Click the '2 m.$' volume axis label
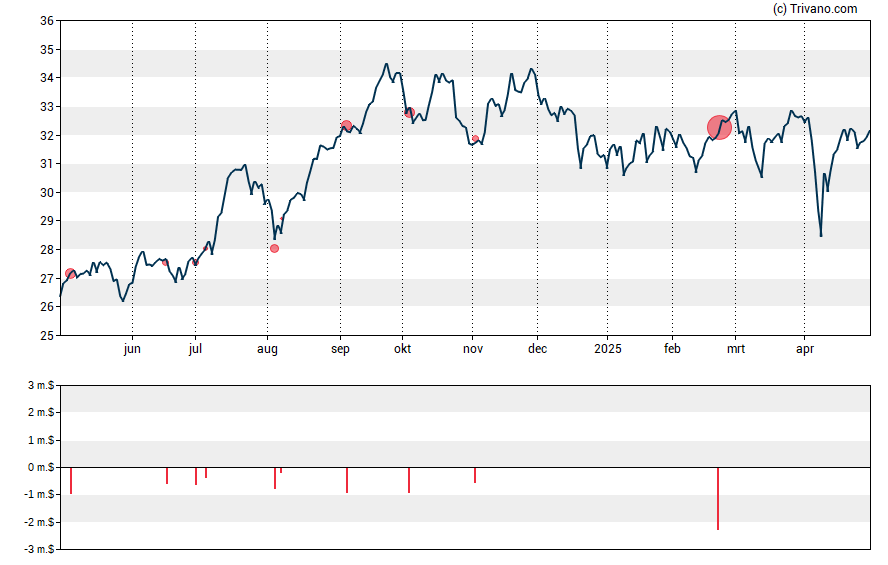888x565 pixels. coord(41,412)
